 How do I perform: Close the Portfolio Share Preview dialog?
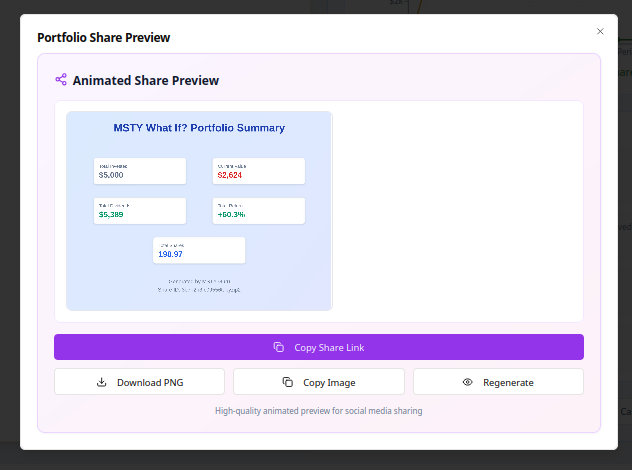tap(600, 32)
